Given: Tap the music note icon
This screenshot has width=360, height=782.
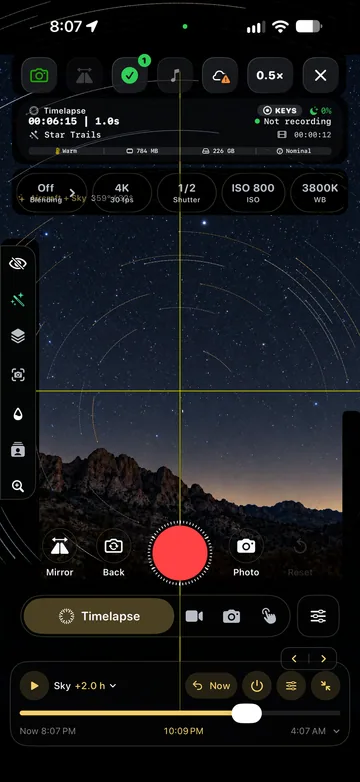Looking at the screenshot, I should pyautogui.click(x=175, y=75).
